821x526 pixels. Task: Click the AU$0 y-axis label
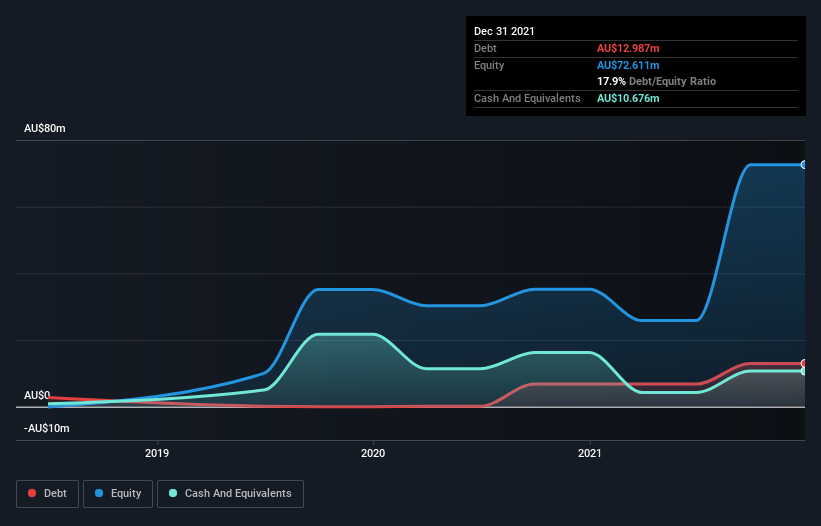click(37, 395)
